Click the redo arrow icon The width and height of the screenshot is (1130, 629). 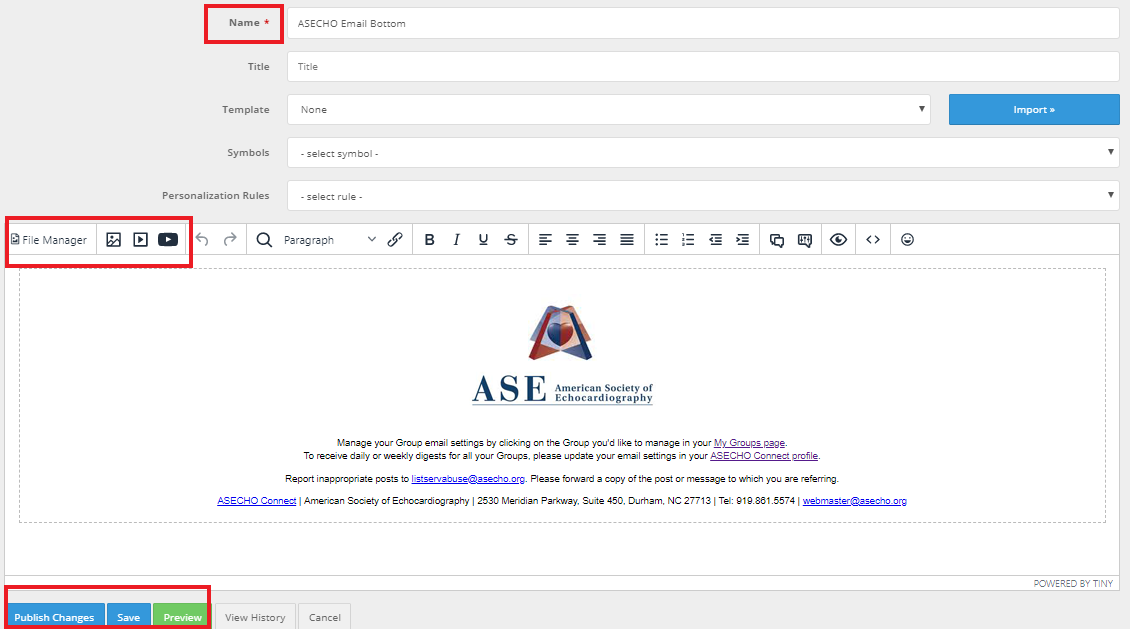(230, 240)
